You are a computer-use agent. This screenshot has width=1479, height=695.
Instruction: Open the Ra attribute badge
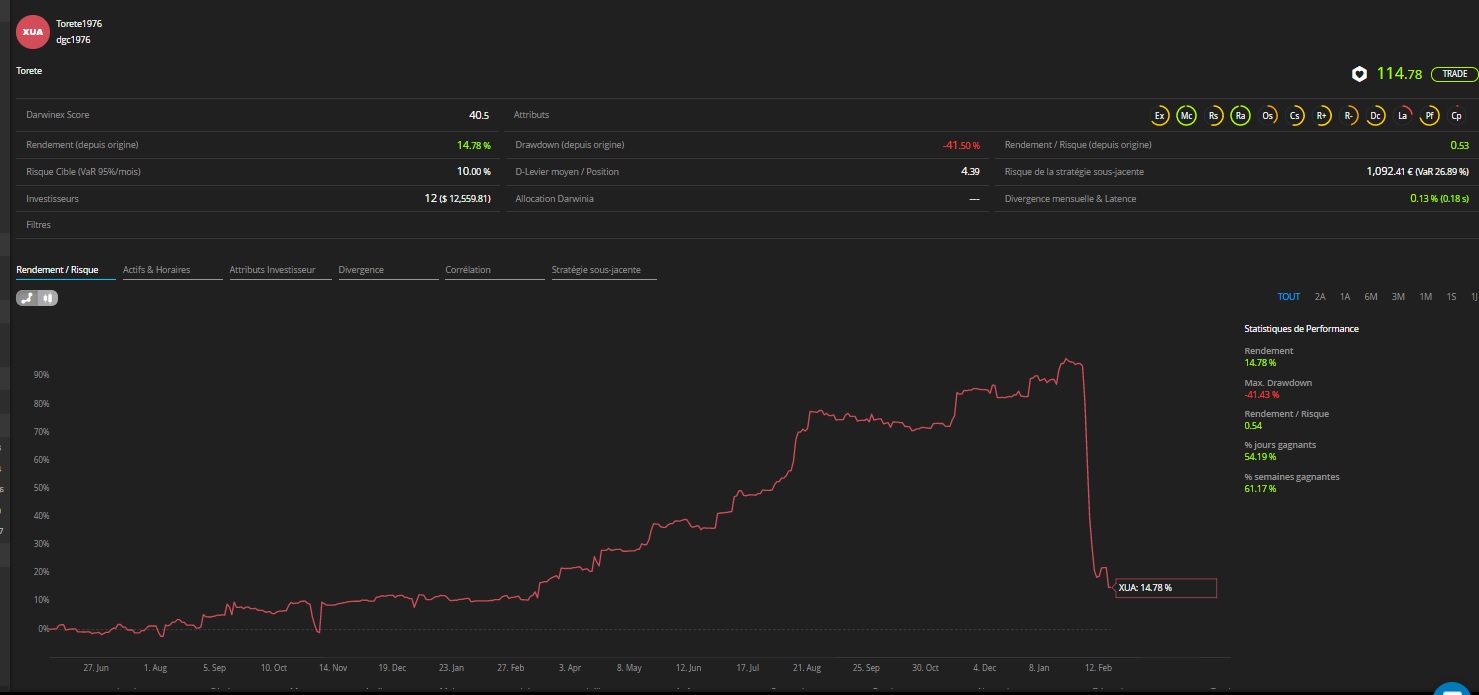click(x=1241, y=116)
